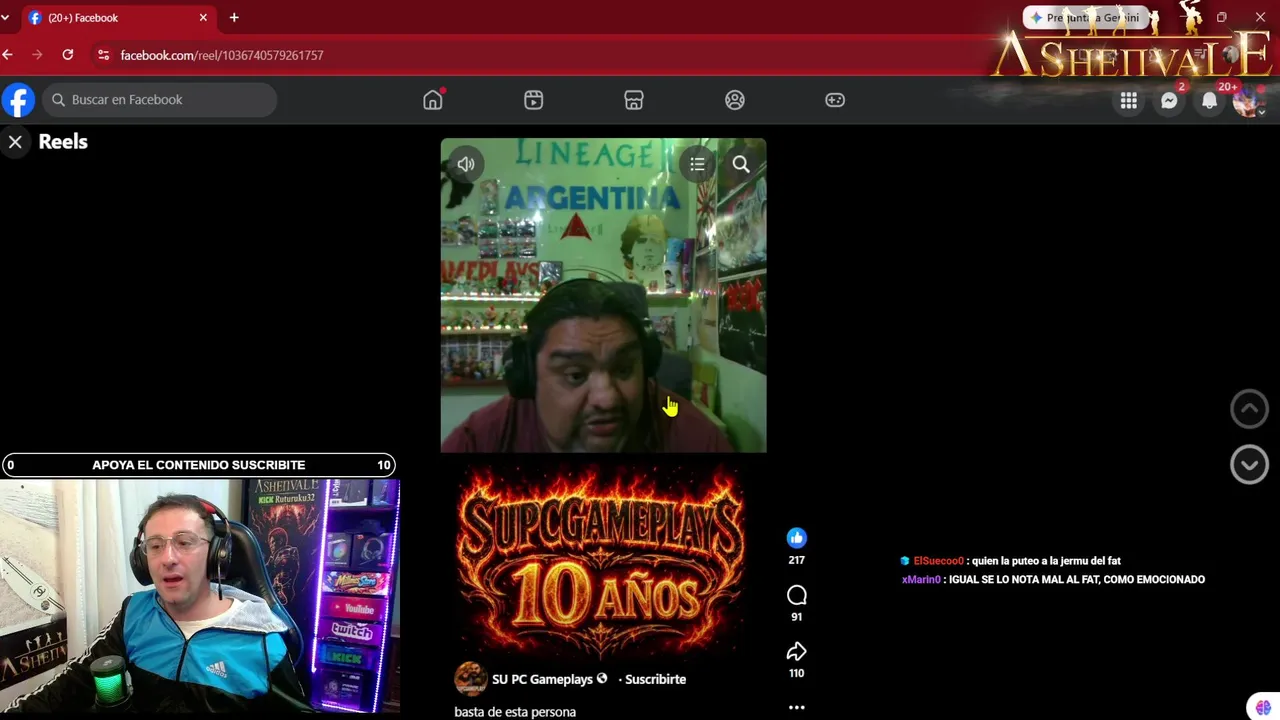Click the Reels heading text

pos(63,142)
